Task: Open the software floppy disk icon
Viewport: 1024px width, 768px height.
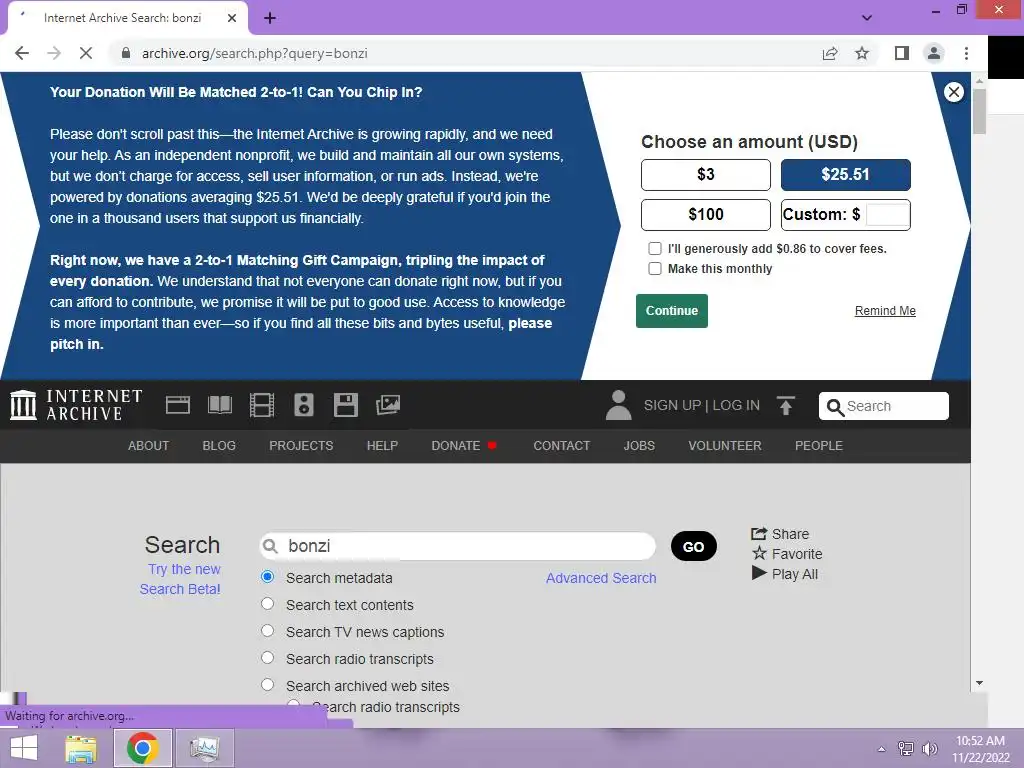Action: coord(345,406)
